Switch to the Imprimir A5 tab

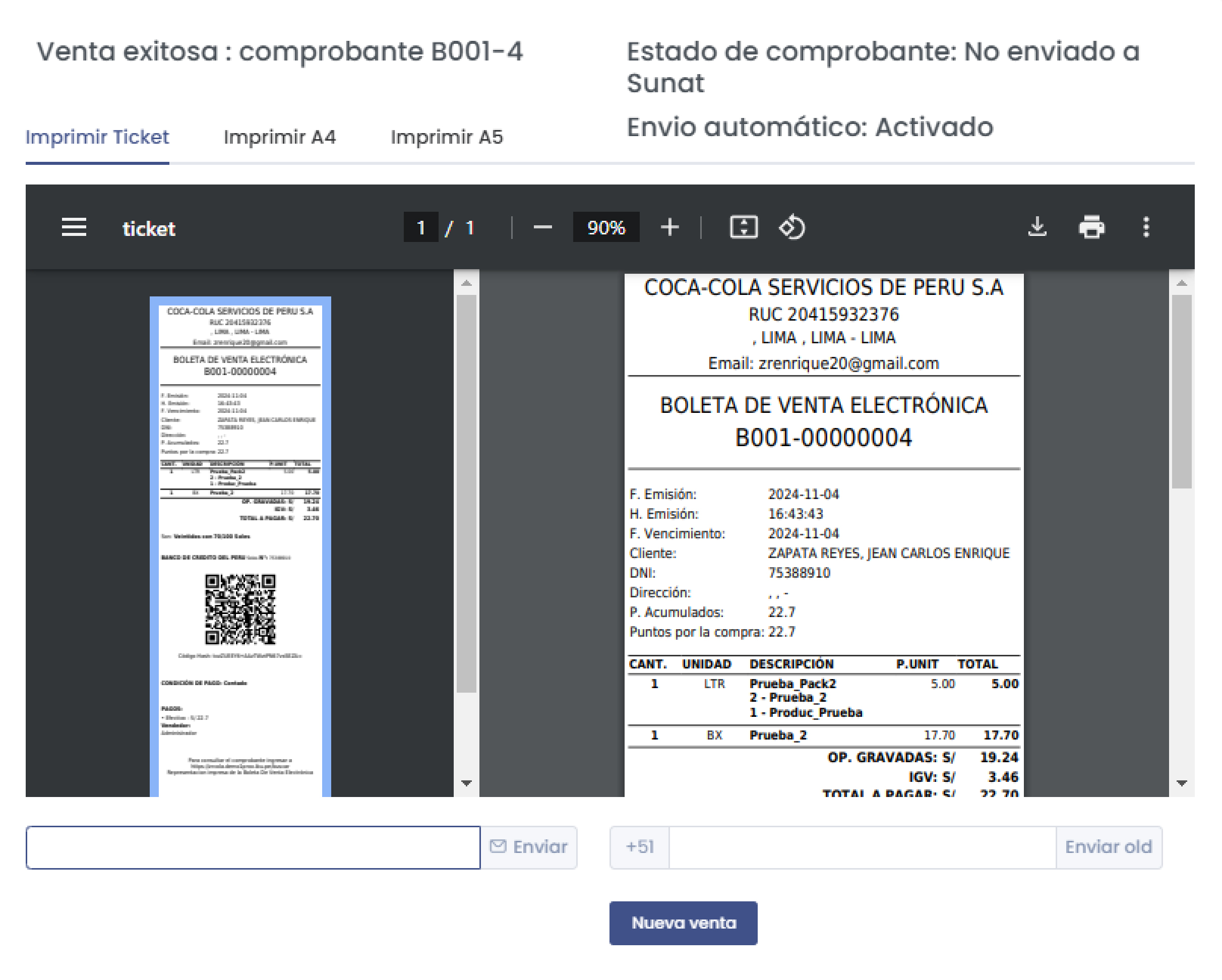[448, 137]
